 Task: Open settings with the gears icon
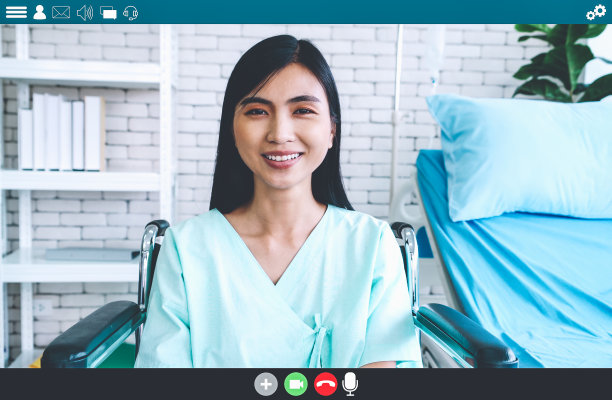pos(596,12)
